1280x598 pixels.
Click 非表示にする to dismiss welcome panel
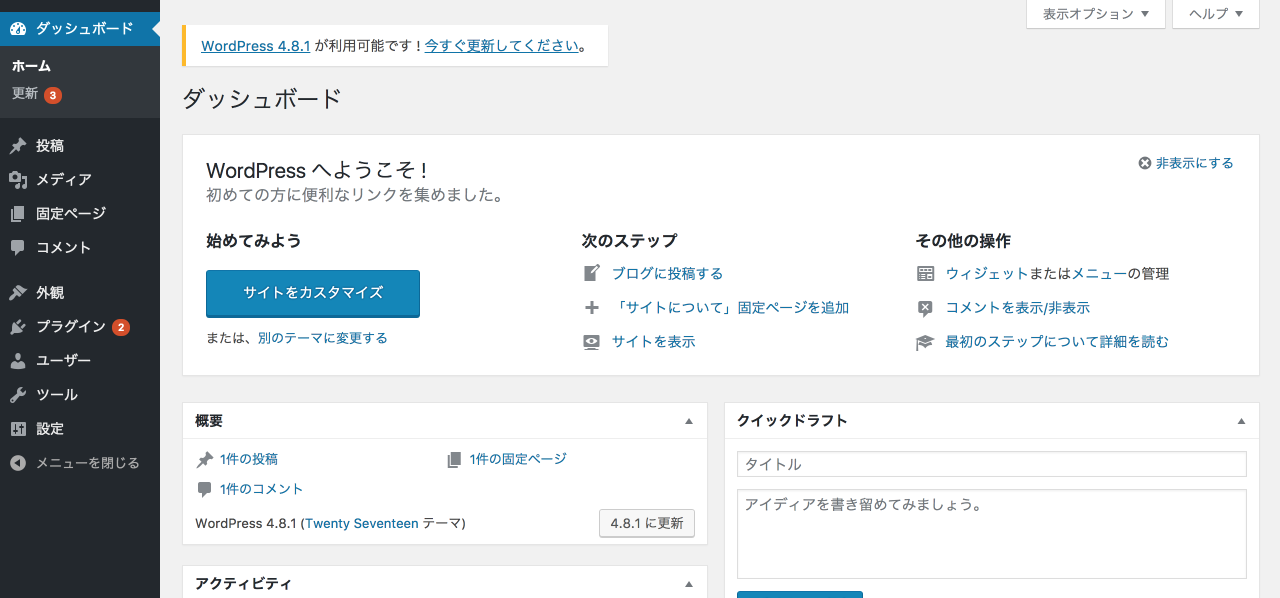[1194, 163]
